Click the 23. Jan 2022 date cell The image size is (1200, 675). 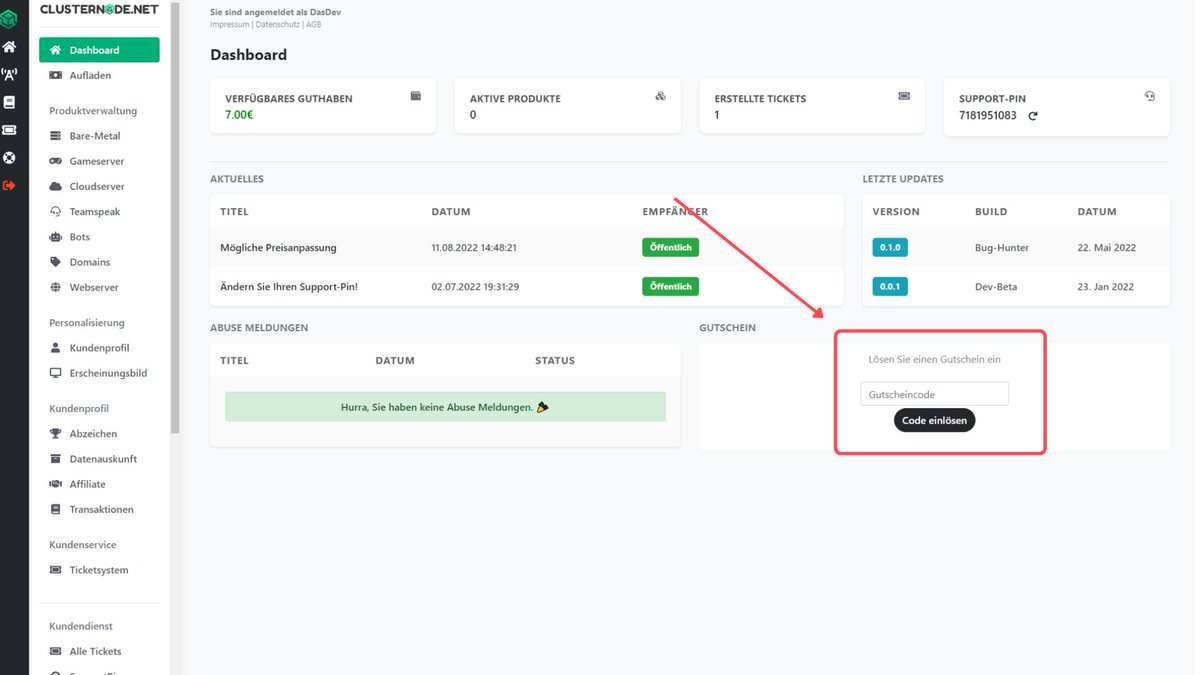coord(1106,287)
